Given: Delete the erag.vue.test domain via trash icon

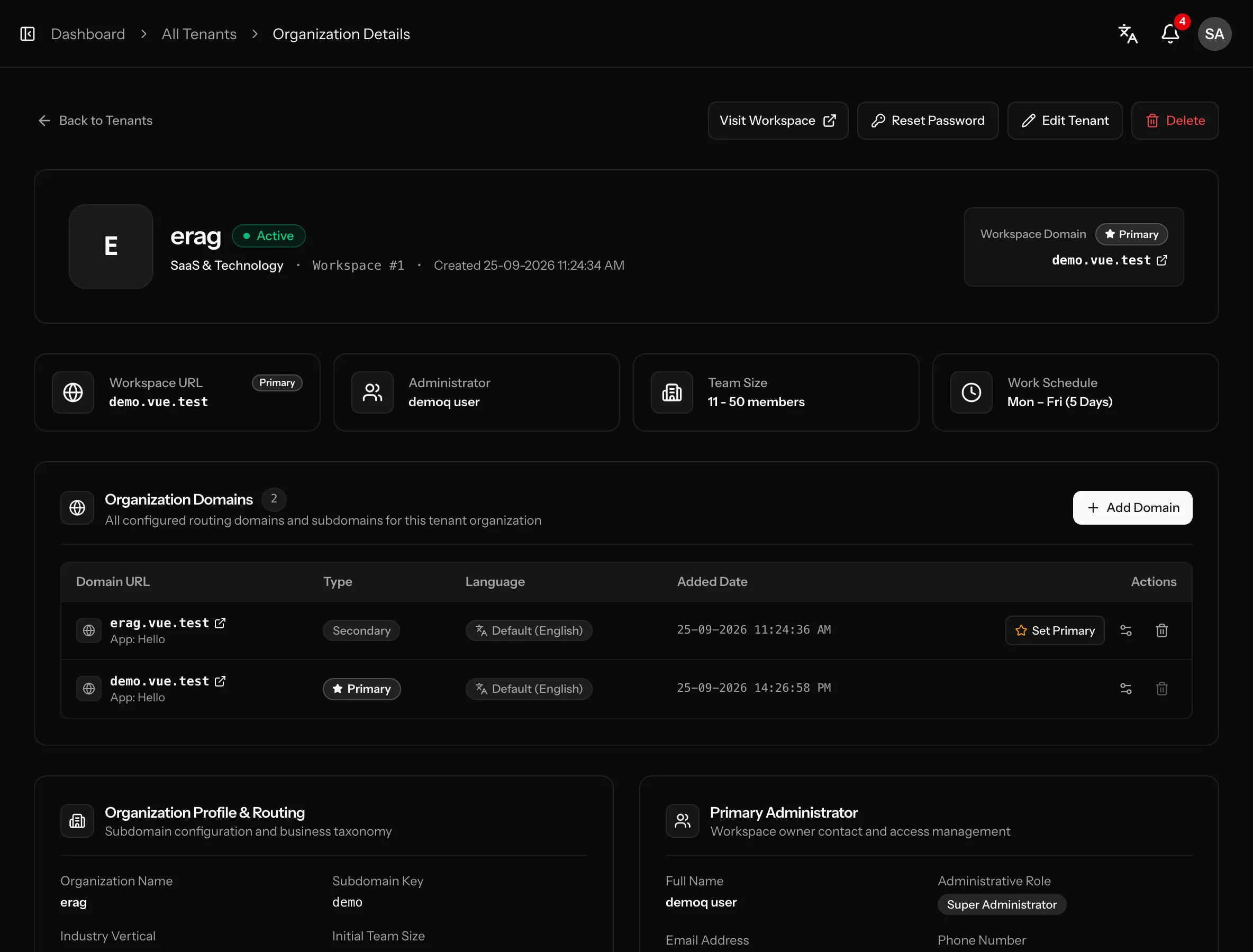Looking at the screenshot, I should point(1161,630).
